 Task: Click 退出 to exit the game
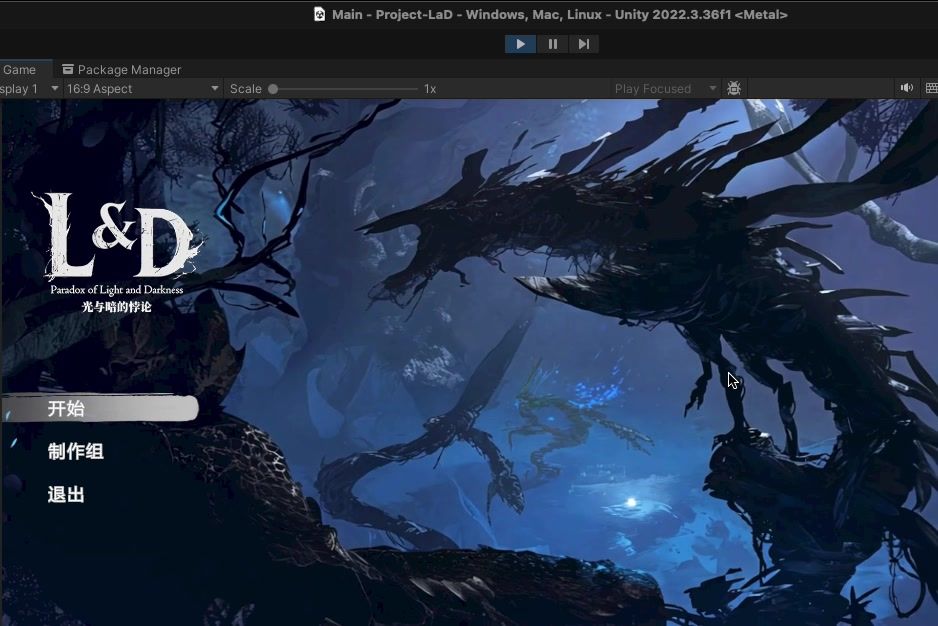pos(67,494)
